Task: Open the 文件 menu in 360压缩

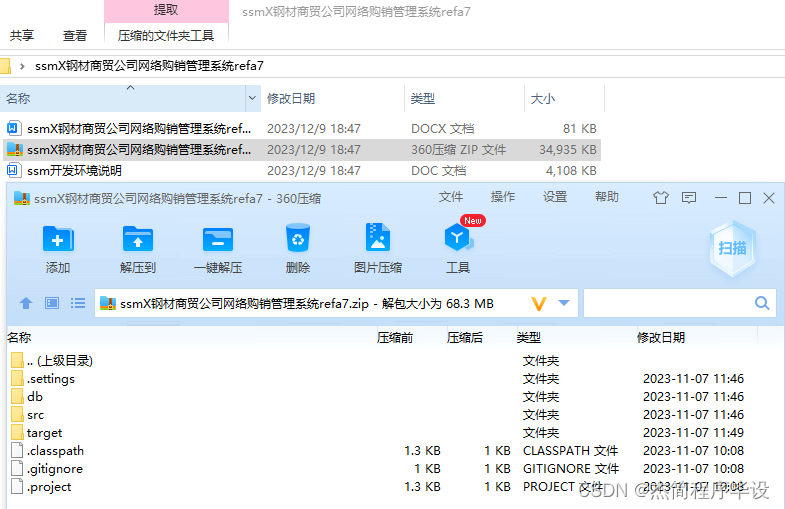Action: coord(451,197)
